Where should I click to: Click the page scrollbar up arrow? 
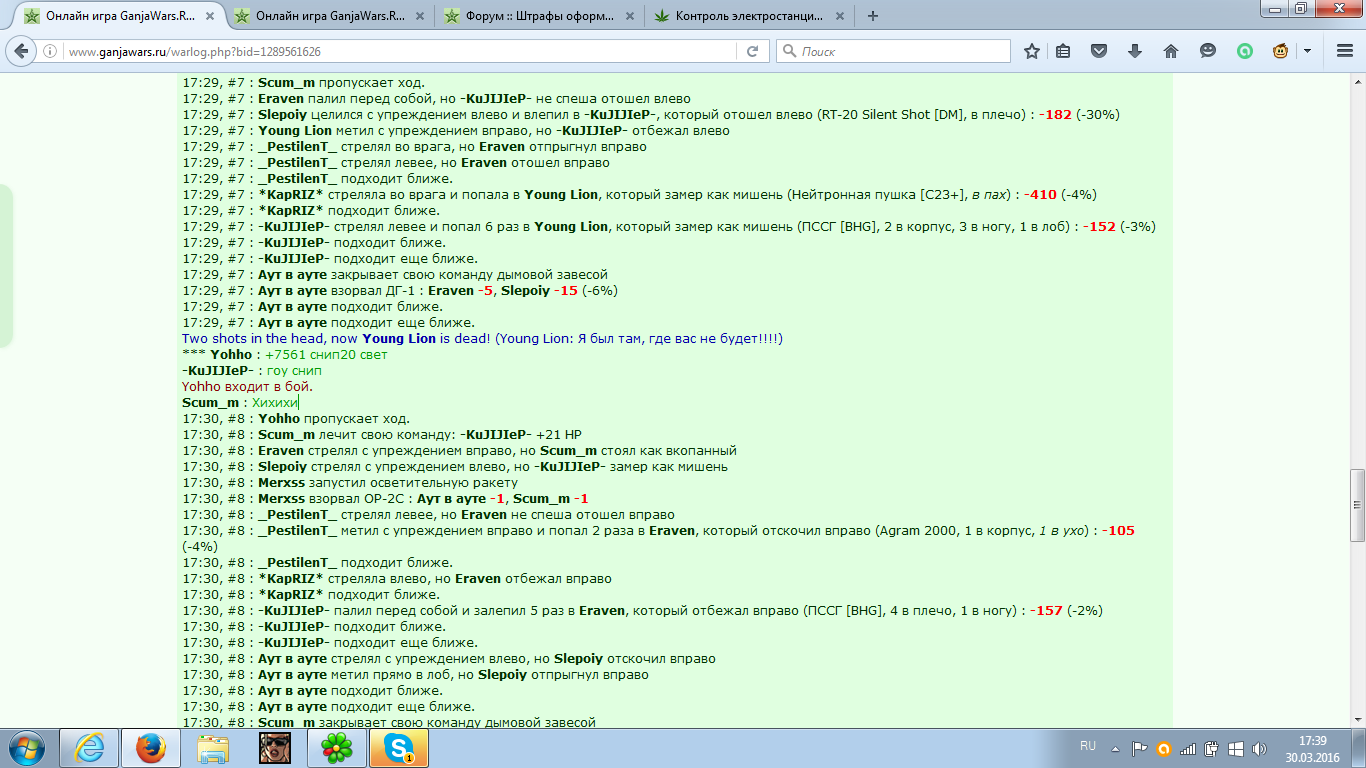tap(1357, 80)
